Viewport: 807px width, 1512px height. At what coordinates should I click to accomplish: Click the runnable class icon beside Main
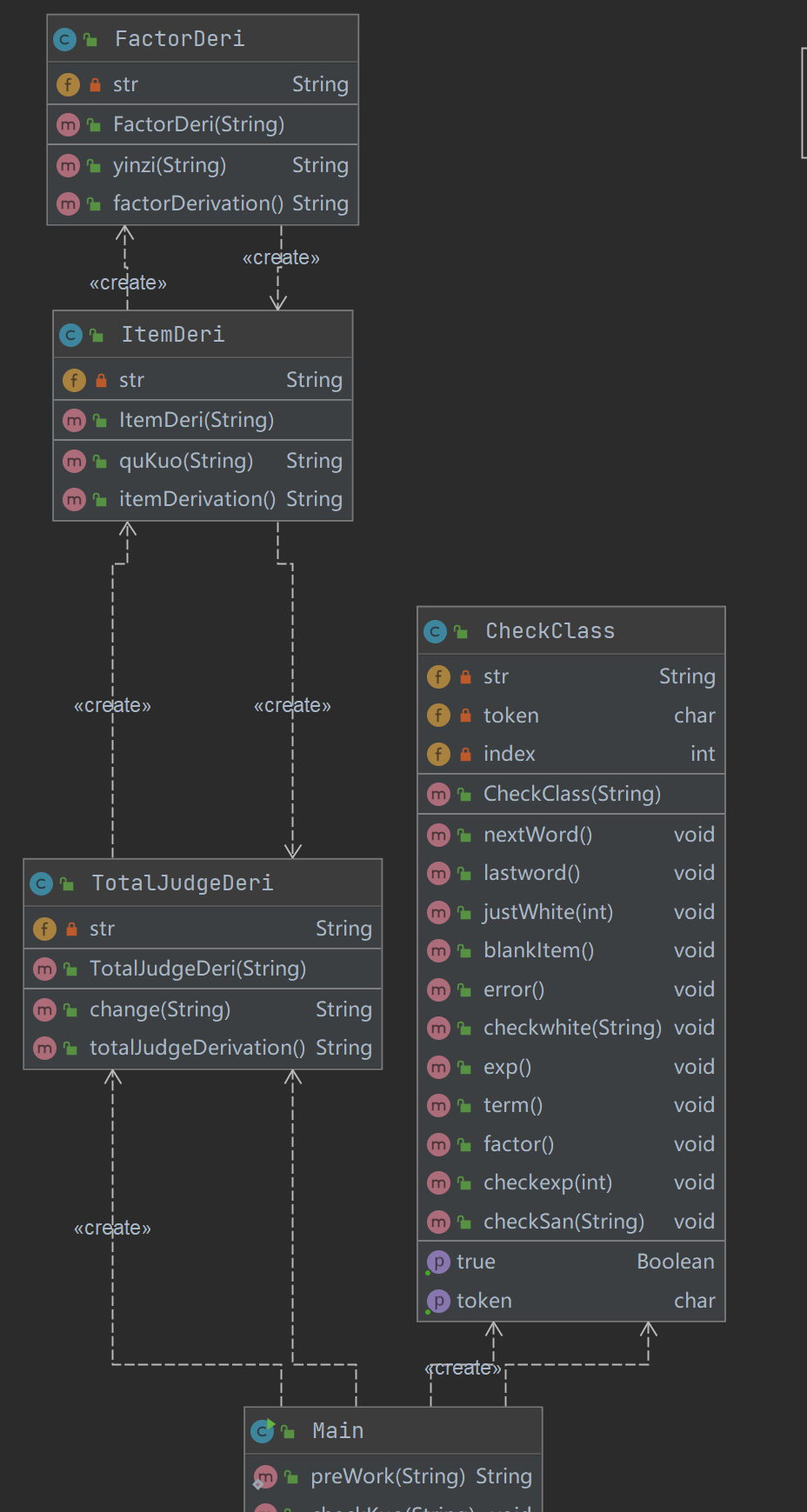click(x=263, y=1430)
